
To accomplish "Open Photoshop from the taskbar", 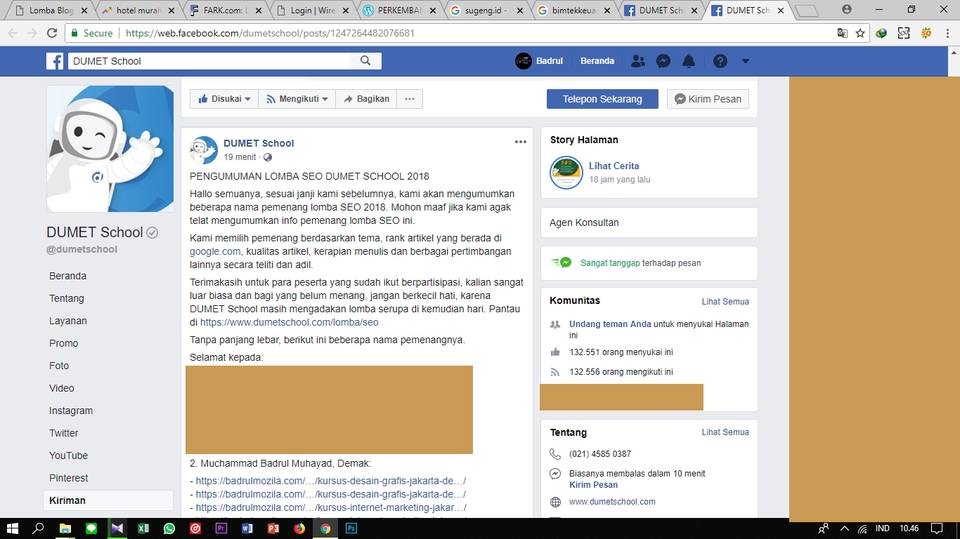I will 351,528.
